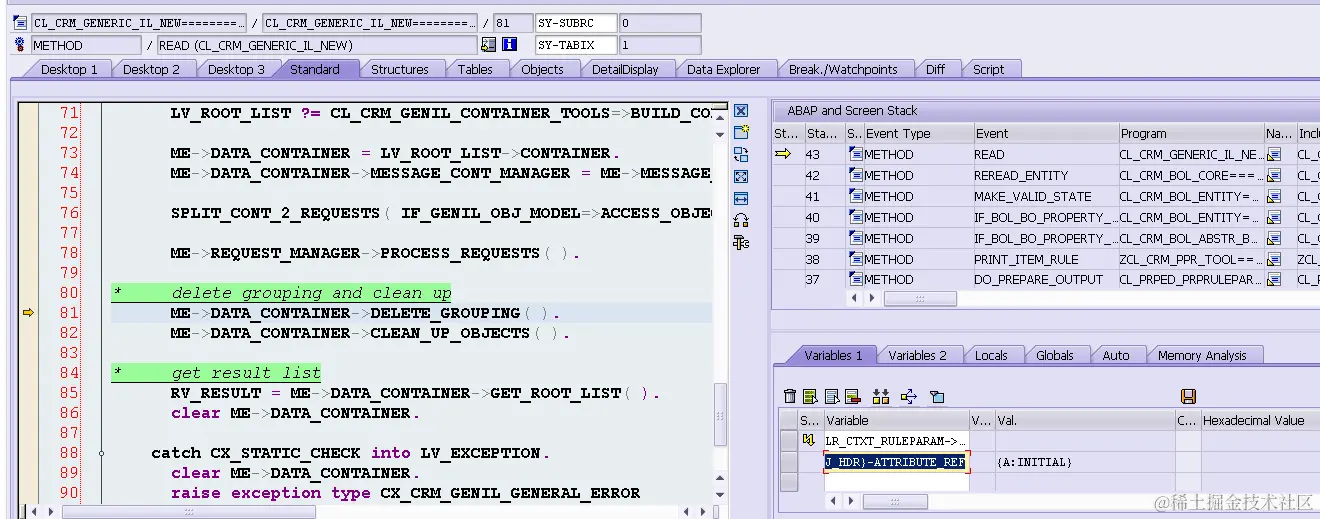Open the DetailDisplay tab
Image resolution: width=1320 pixels, height=519 pixels.
tap(625, 69)
